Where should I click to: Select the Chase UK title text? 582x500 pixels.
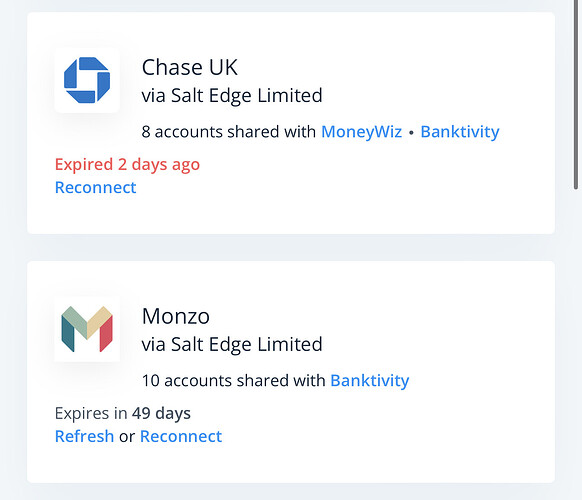(x=189, y=67)
